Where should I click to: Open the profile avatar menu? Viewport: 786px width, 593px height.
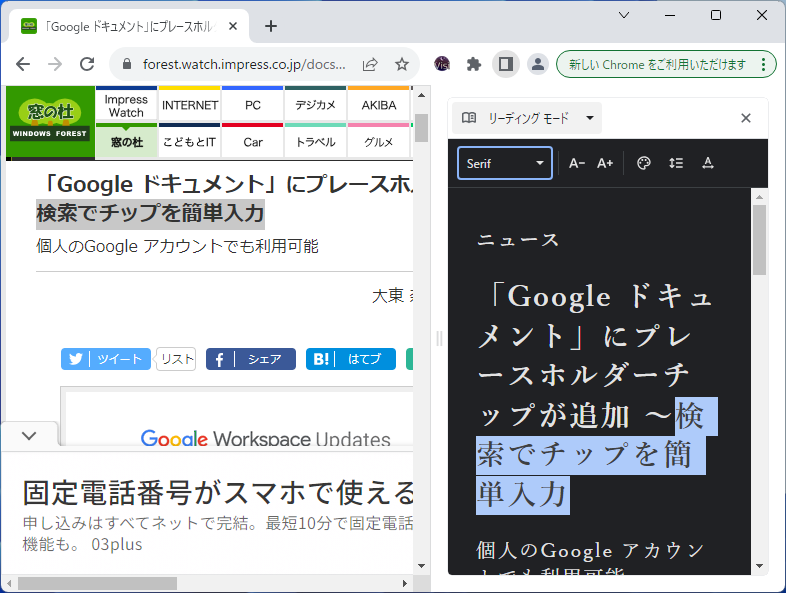[x=538, y=64]
